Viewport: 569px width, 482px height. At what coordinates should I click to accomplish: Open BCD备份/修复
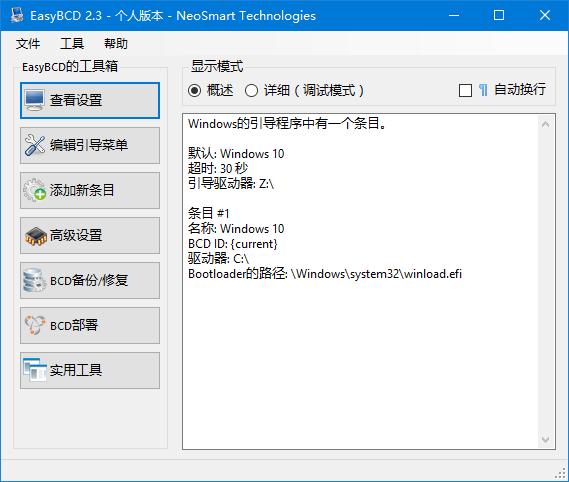tap(90, 280)
